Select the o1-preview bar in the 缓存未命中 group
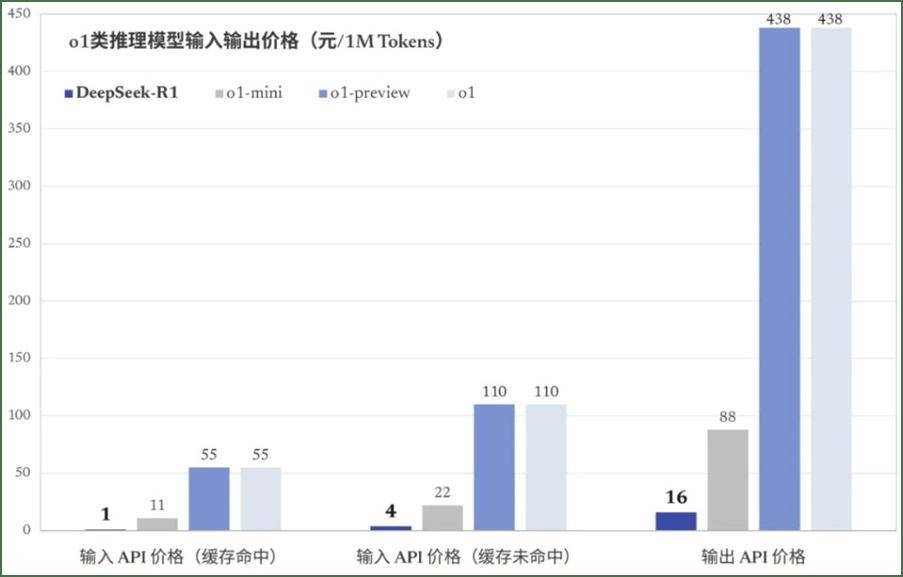The height and width of the screenshot is (577, 903). coord(494,467)
